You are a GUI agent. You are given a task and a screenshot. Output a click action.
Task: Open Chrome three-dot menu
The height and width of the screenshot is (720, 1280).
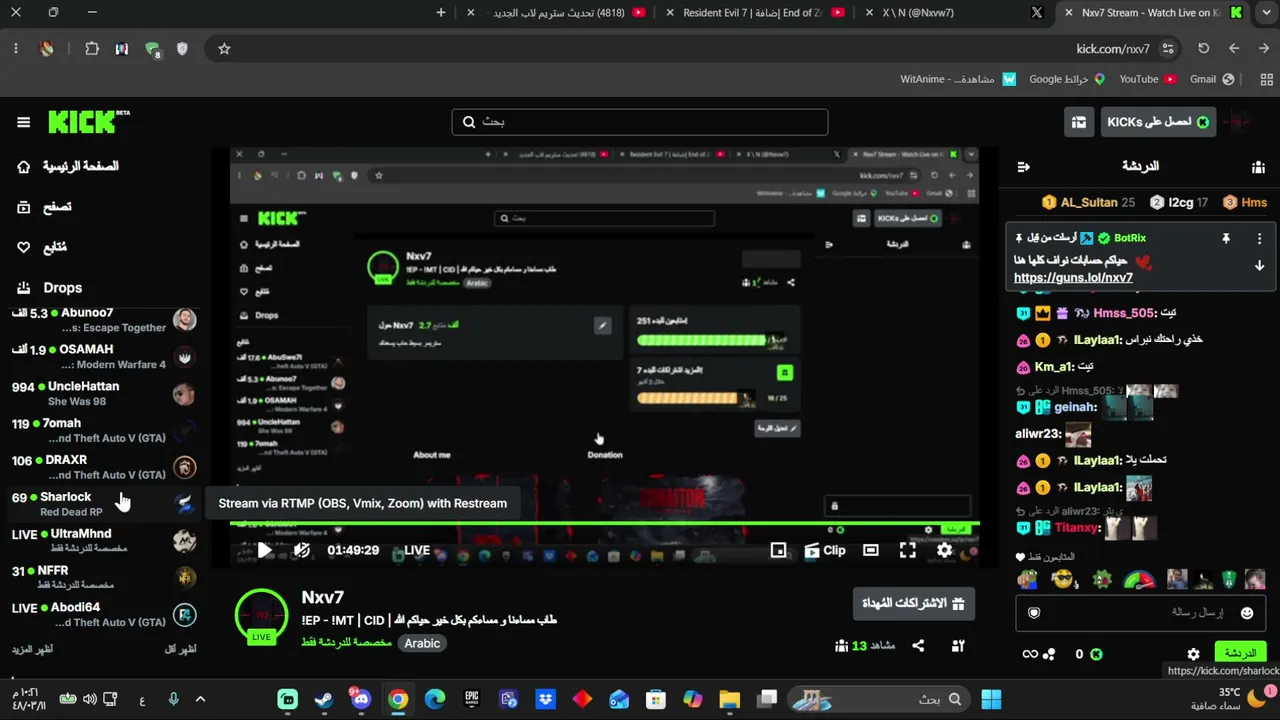point(16,48)
